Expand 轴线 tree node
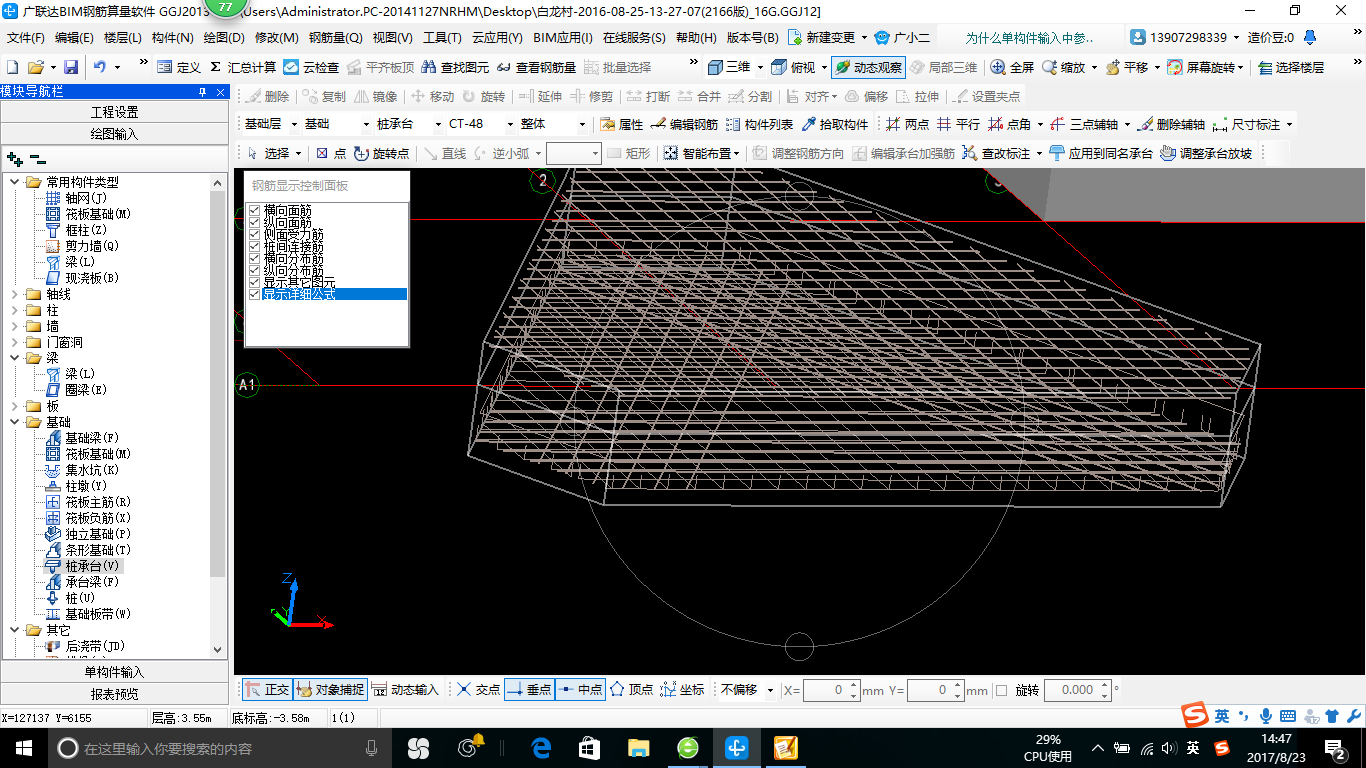 (x=14, y=294)
